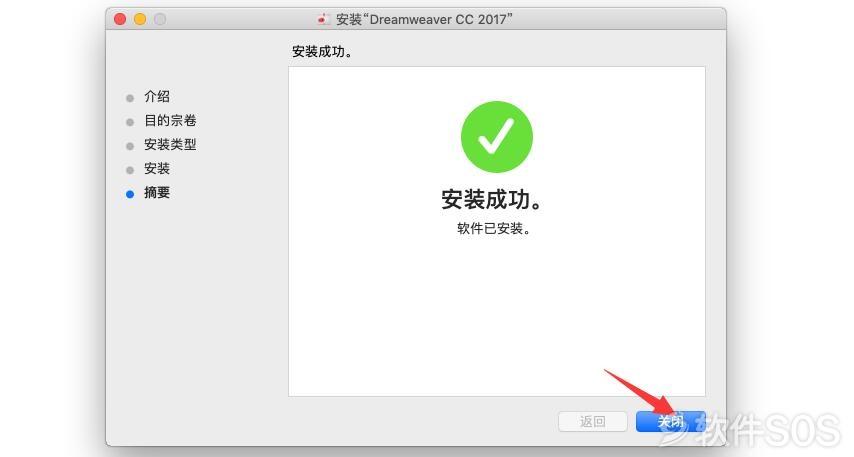Click the installer package icon in title bar

(x=323, y=20)
